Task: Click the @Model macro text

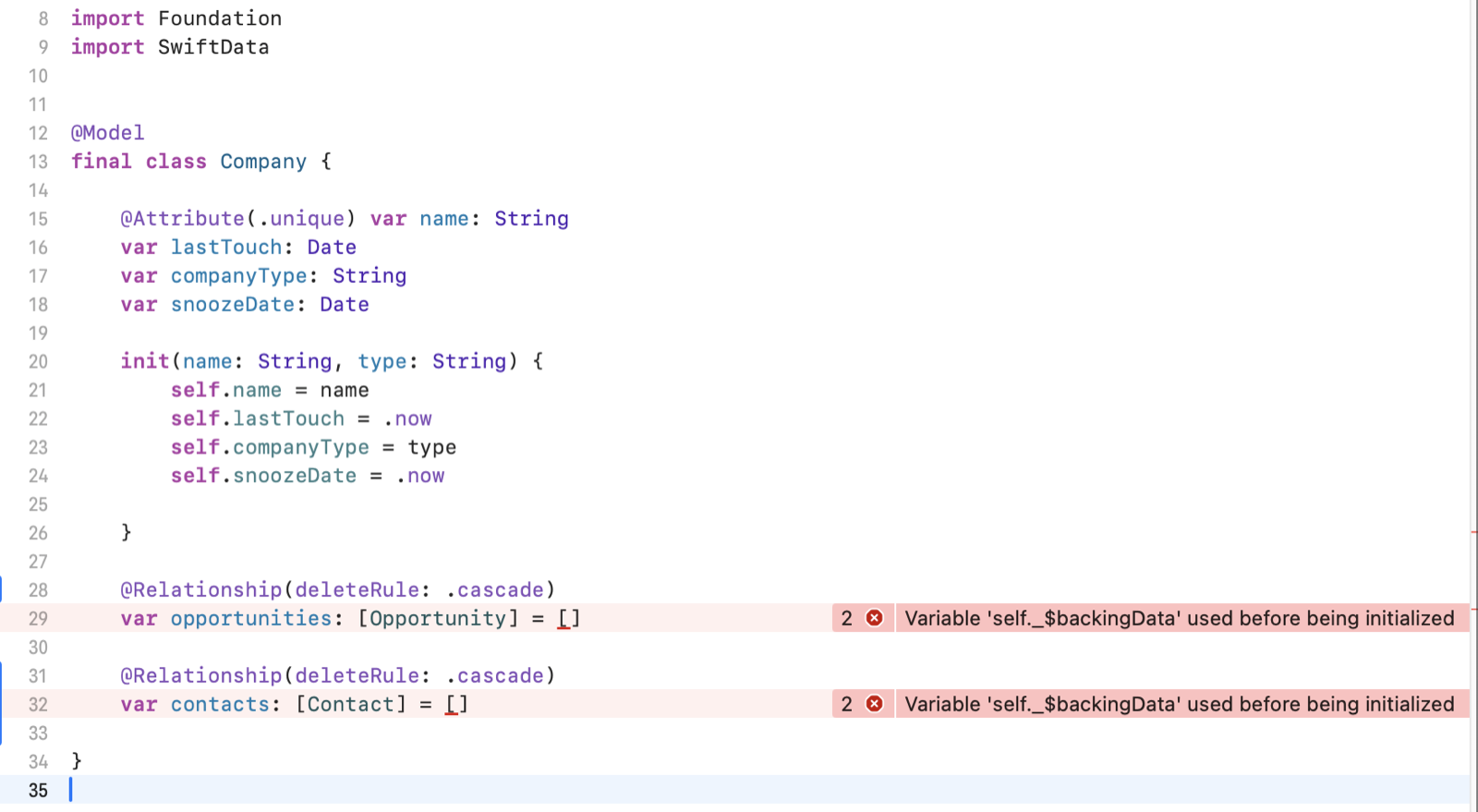Action: click(x=108, y=133)
